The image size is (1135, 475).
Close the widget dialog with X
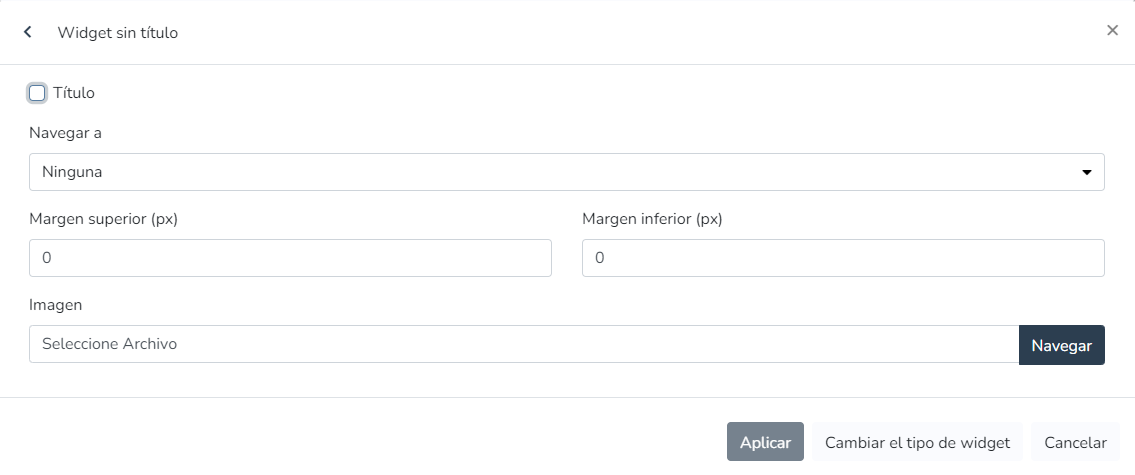(1112, 31)
